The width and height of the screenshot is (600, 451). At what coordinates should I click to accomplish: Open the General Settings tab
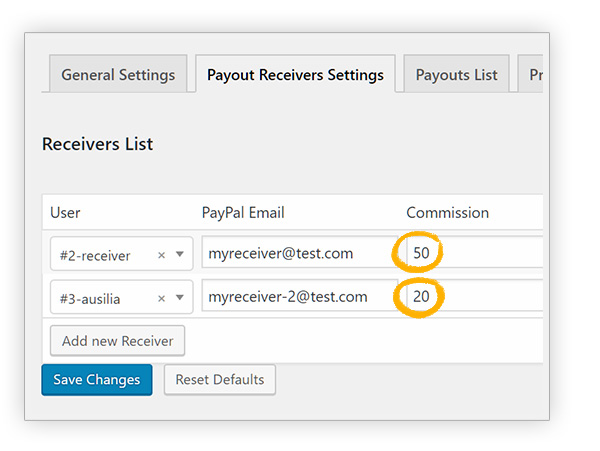point(118,74)
